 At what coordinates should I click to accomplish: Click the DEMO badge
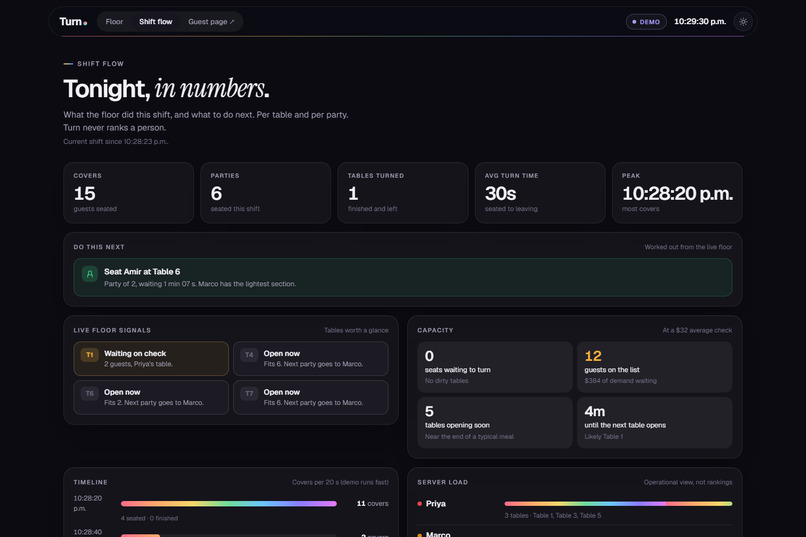[x=646, y=22]
